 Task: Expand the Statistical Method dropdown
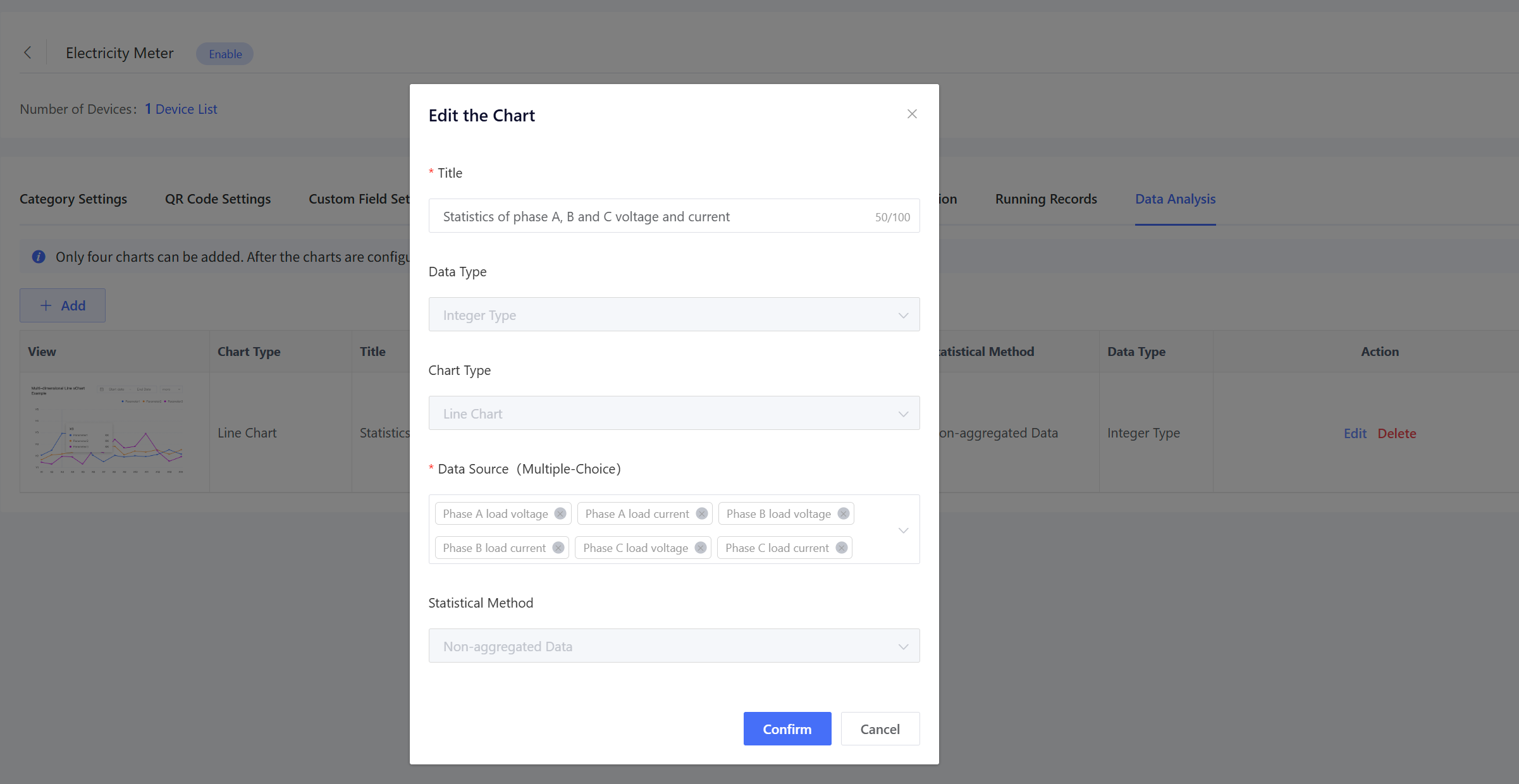673,646
